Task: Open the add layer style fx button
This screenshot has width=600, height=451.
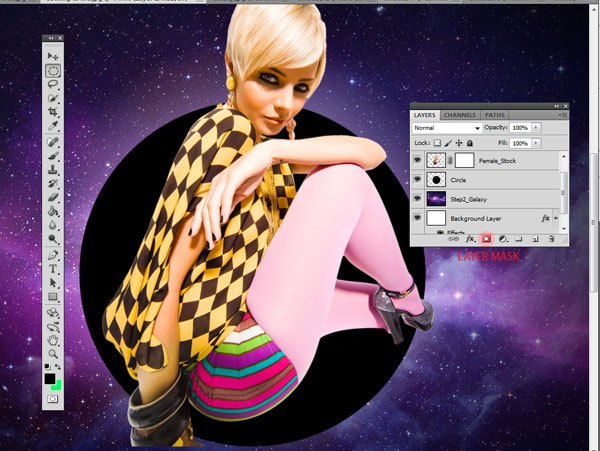Action: pos(470,239)
